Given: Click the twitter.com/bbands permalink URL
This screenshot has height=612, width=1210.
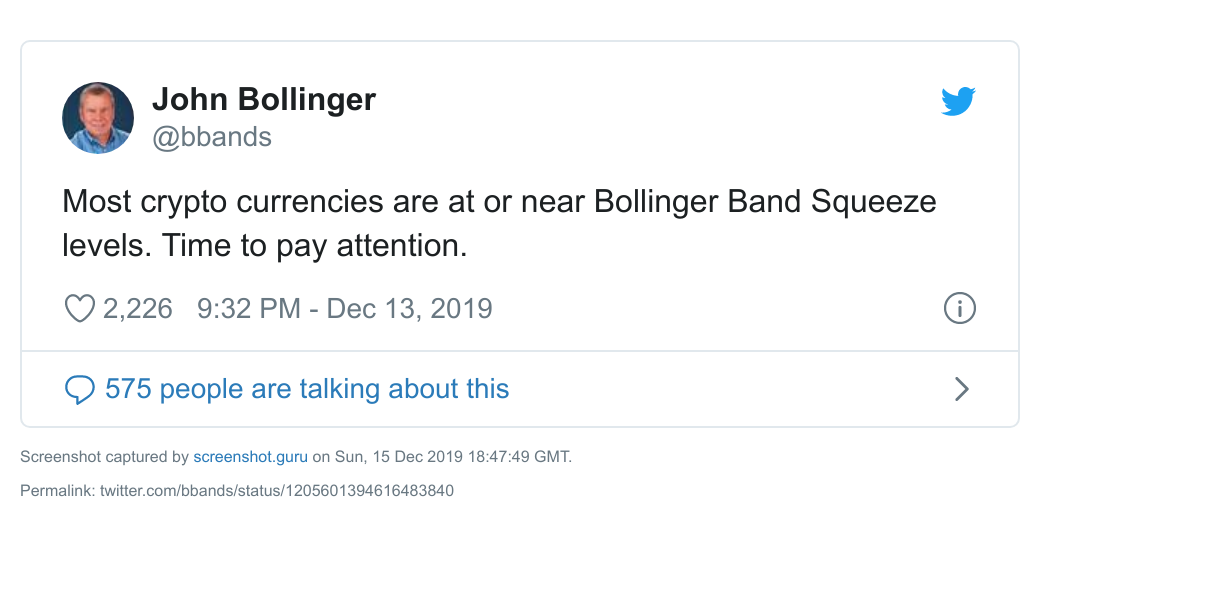Looking at the screenshot, I should [277, 491].
